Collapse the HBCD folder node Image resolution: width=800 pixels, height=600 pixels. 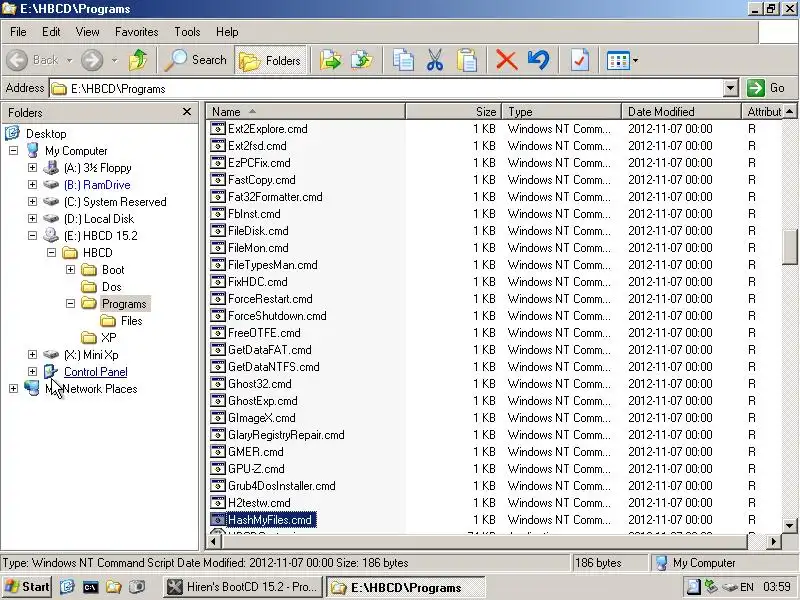tap(52, 253)
